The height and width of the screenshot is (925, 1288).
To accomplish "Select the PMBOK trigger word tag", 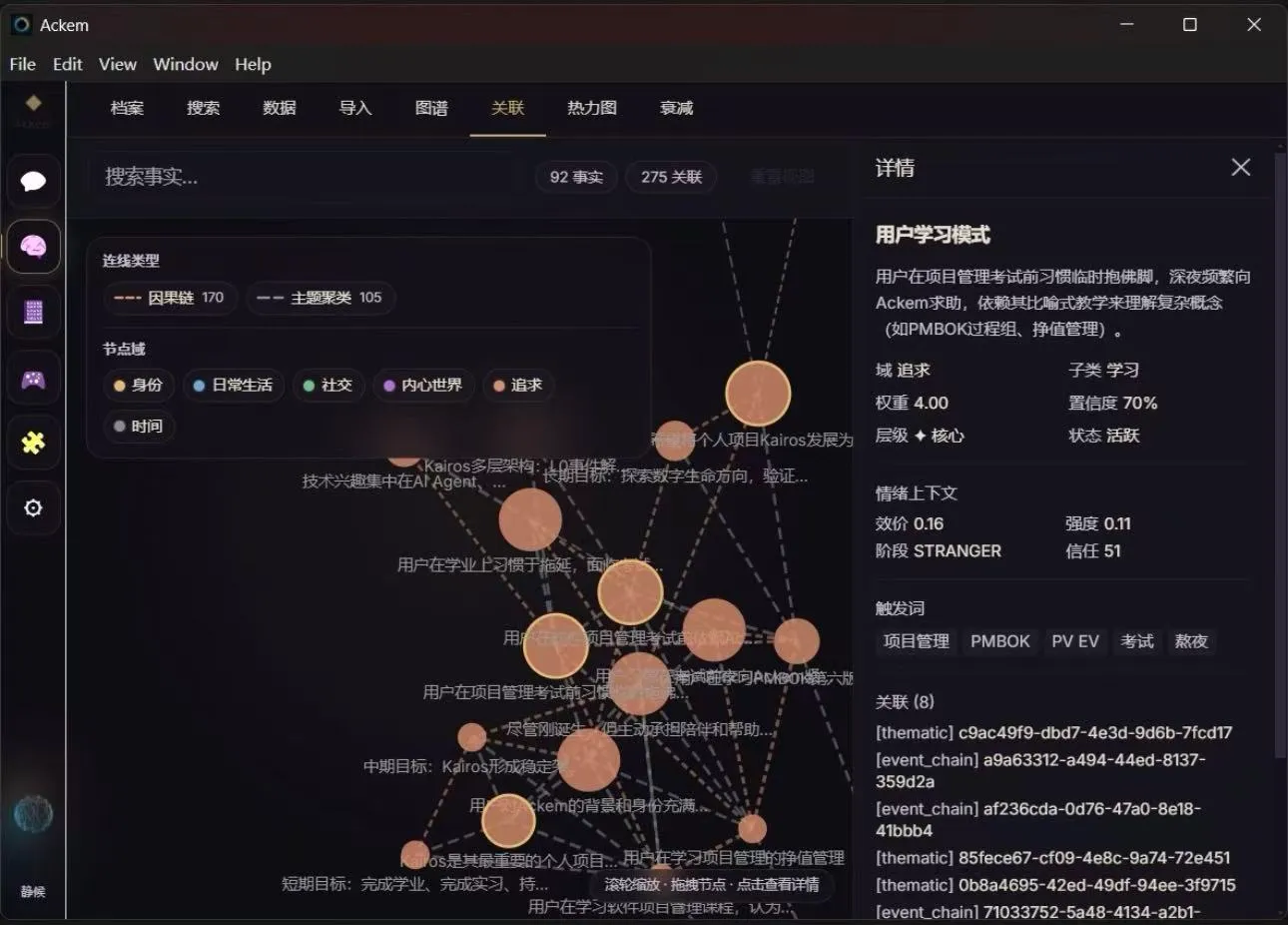I will point(1000,641).
